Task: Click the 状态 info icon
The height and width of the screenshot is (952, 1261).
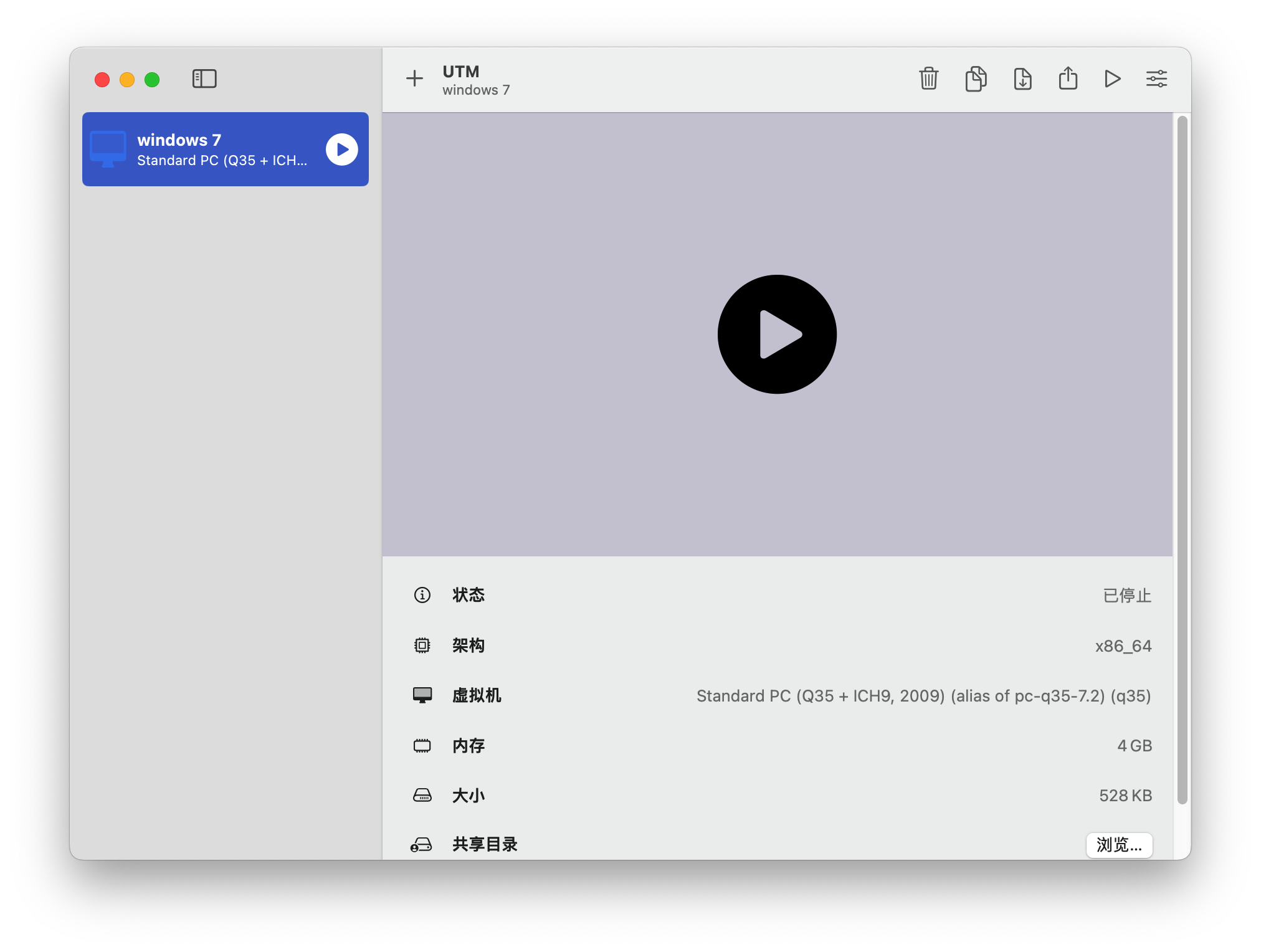Action: tap(423, 595)
